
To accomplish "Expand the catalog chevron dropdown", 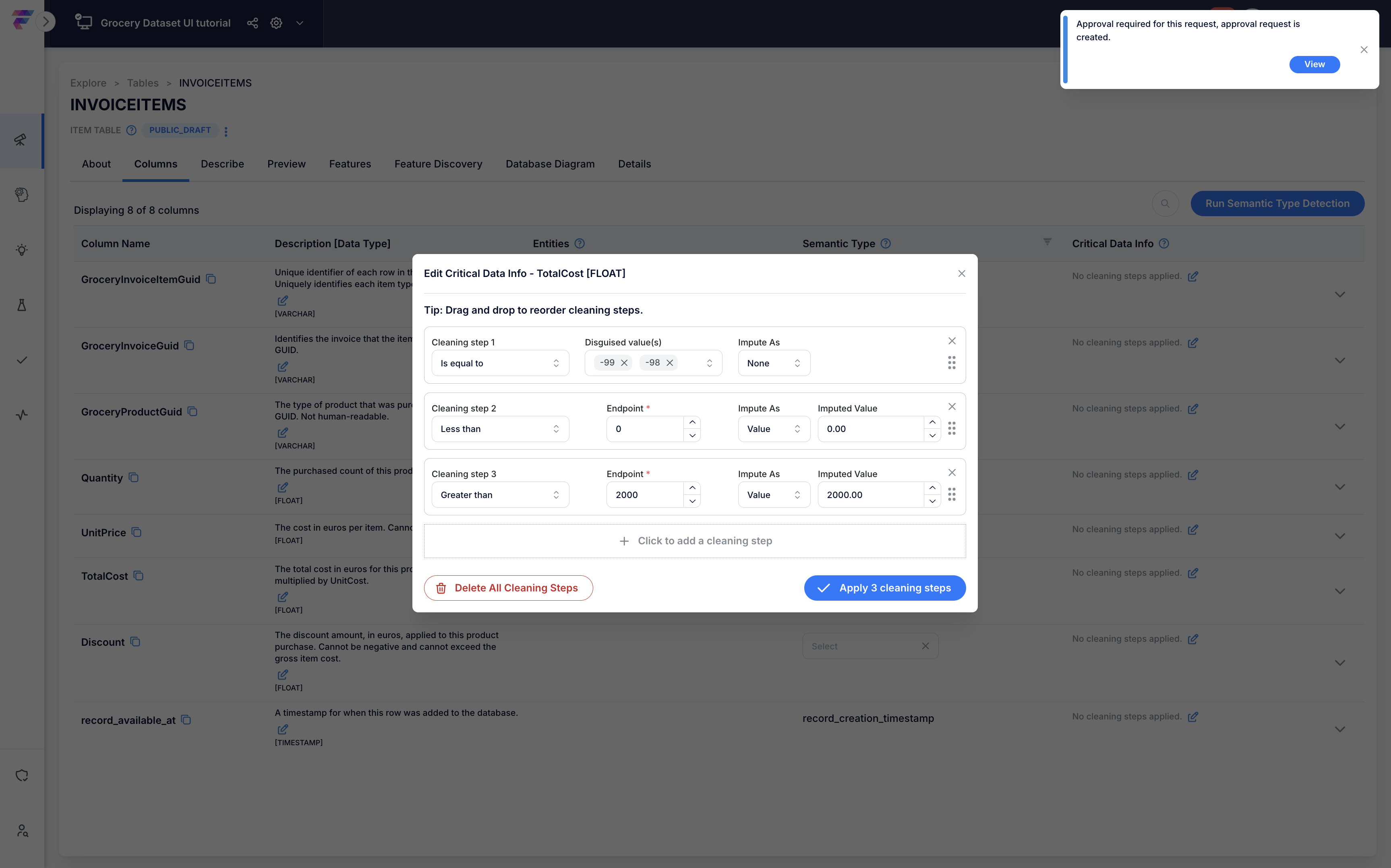I will 300,23.
